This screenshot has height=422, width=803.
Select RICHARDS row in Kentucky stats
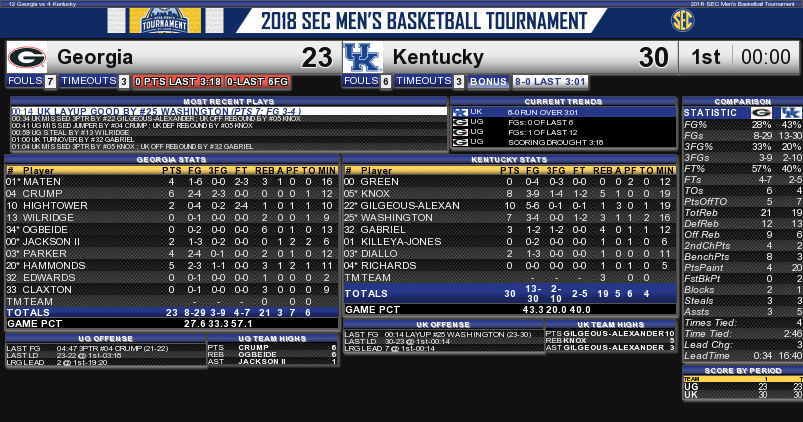point(510,266)
